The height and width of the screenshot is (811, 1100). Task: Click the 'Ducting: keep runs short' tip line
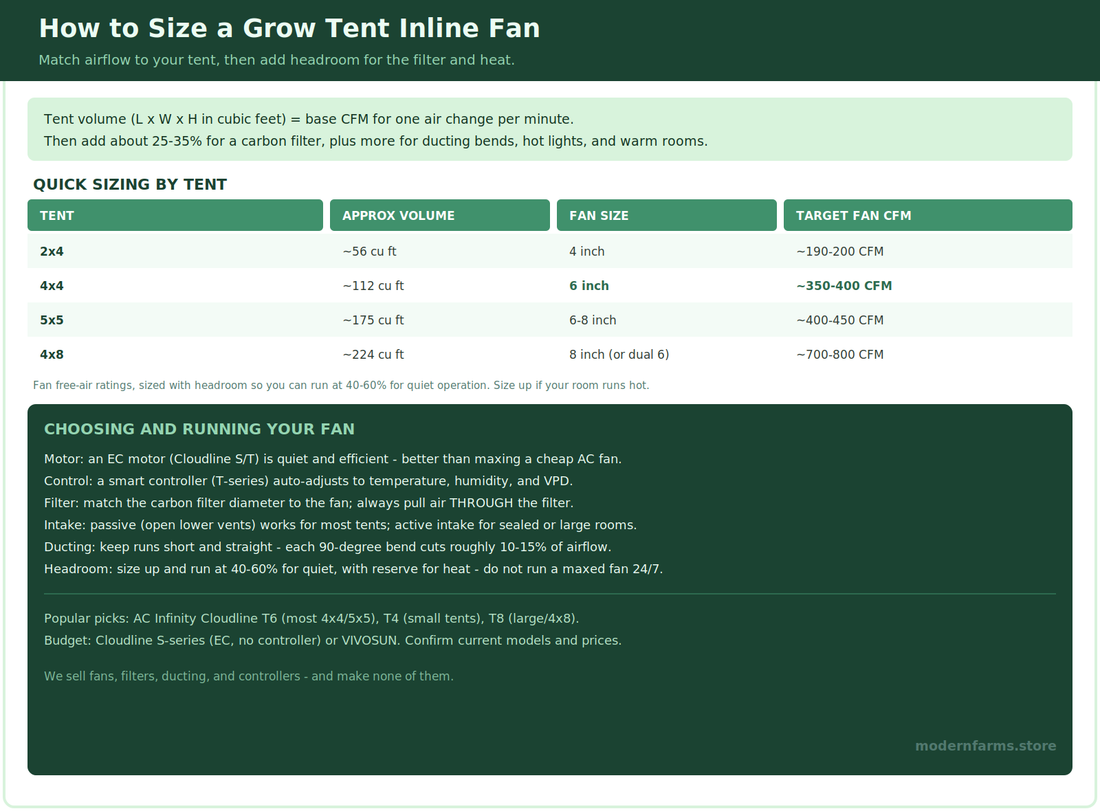[x=328, y=547]
